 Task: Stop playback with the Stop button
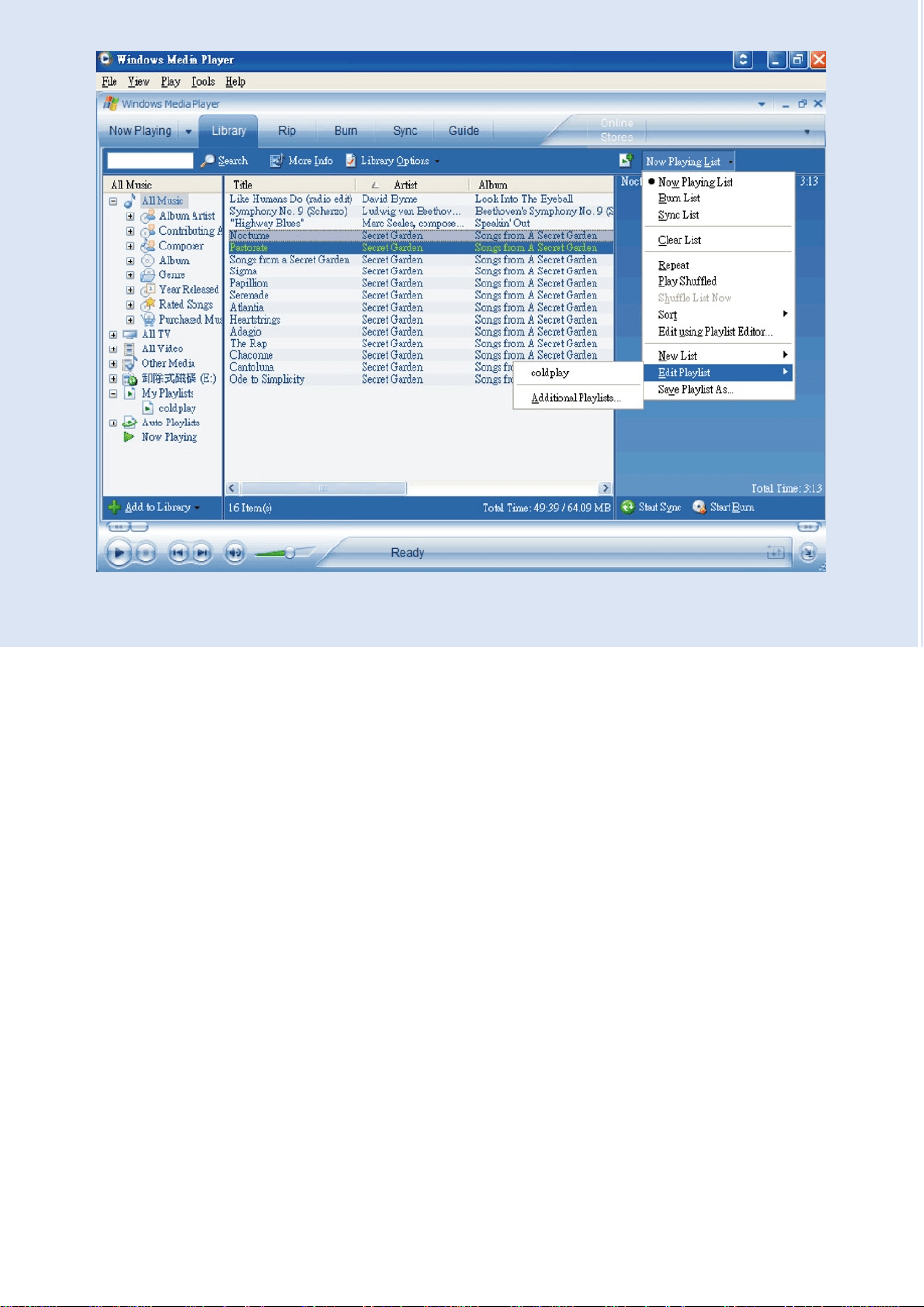[x=146, y=553]
